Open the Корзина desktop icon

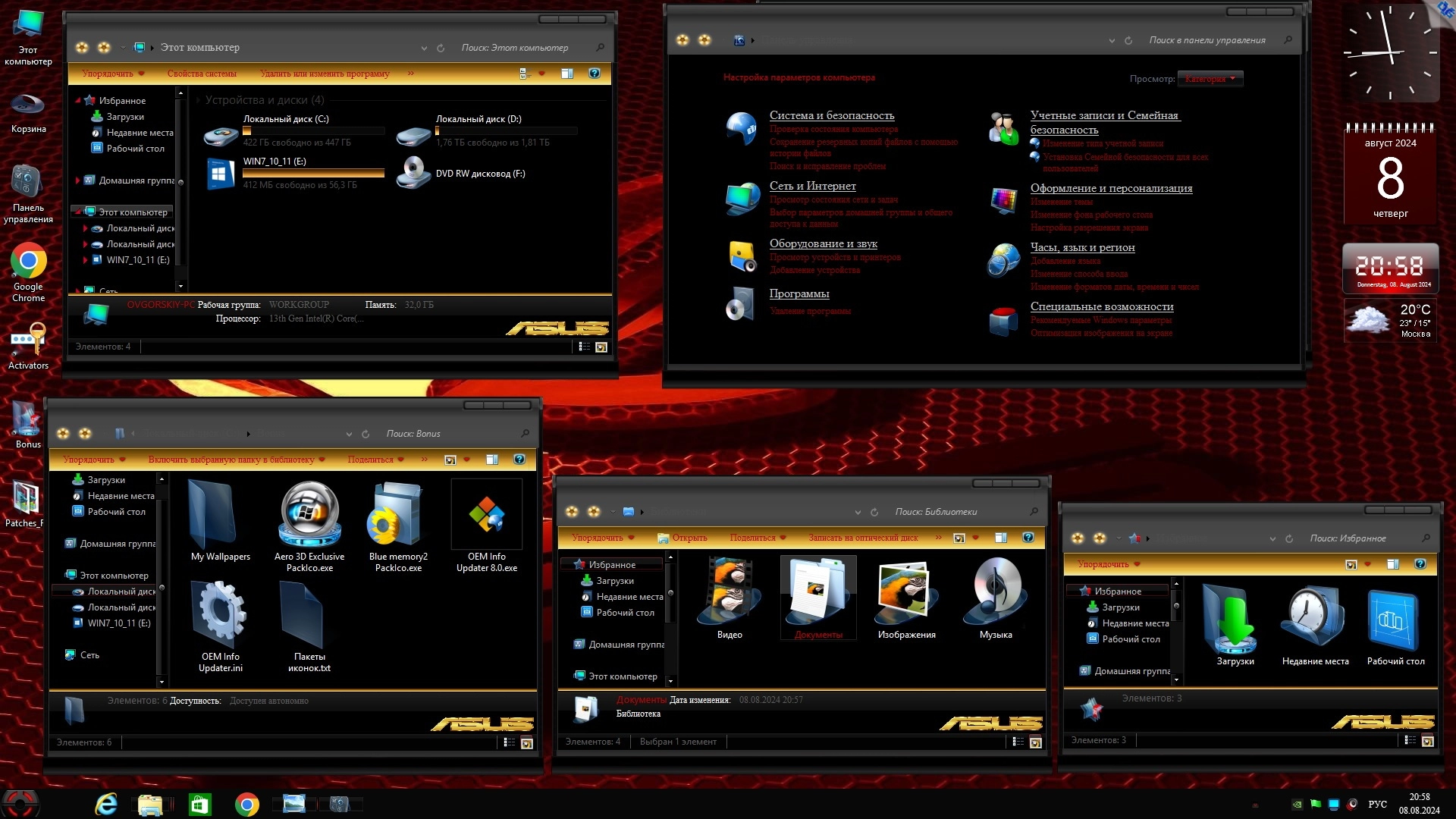click(28, 106)
